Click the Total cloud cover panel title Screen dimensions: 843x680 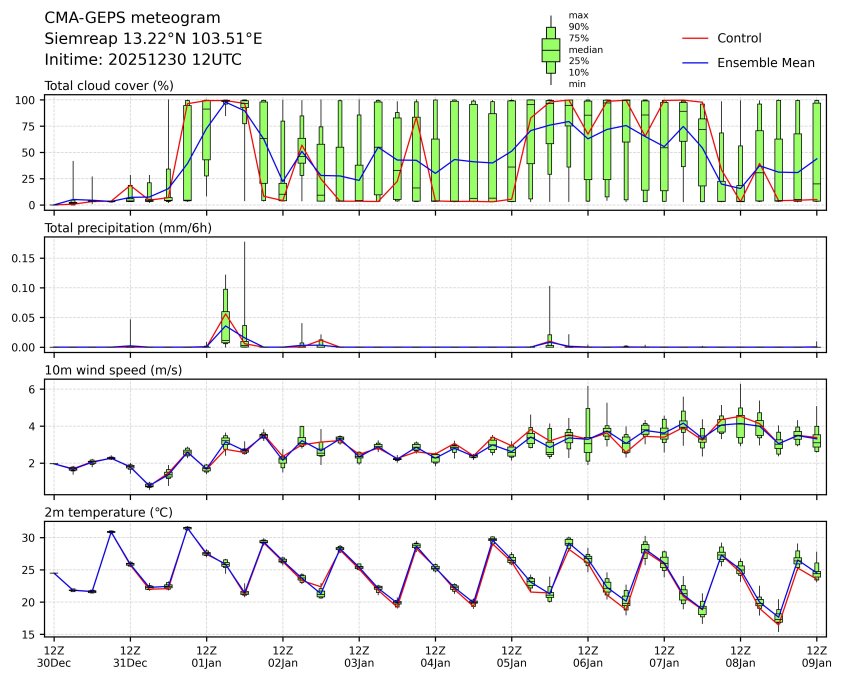click(x=109, y=86)
